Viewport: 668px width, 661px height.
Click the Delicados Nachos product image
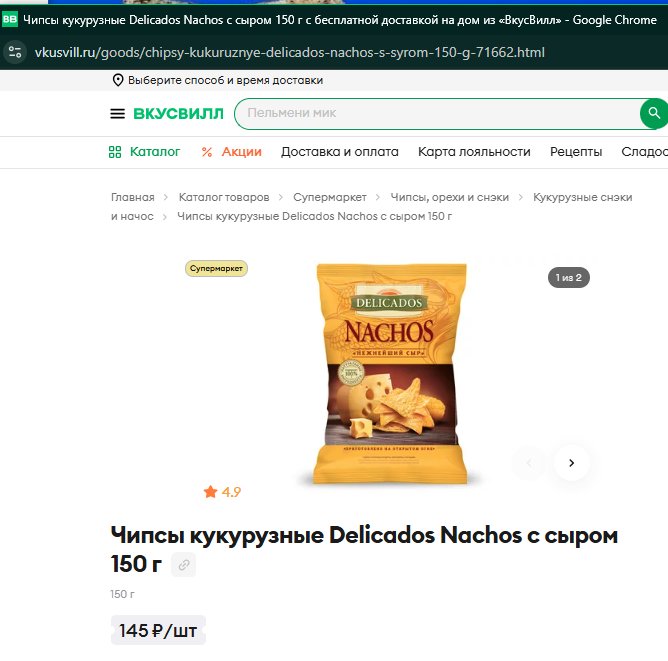point(390,374)
